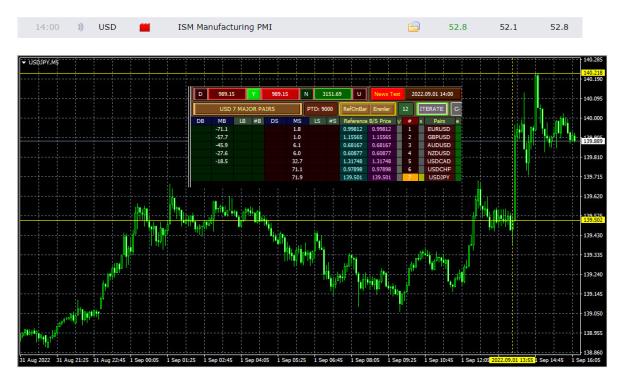Click the Earlier button
Viewport: 625px width, 385px height.
(382, 109)
